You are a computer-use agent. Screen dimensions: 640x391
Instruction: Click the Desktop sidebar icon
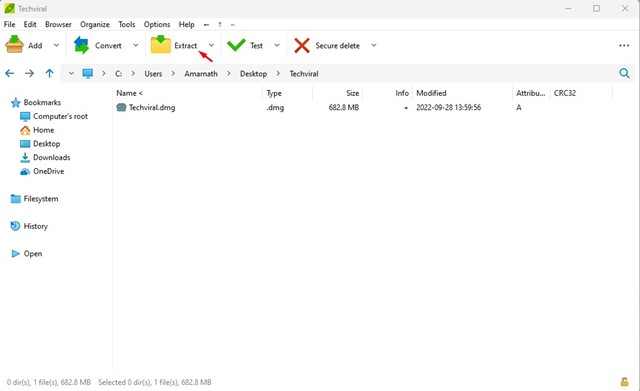coord(25,144)
